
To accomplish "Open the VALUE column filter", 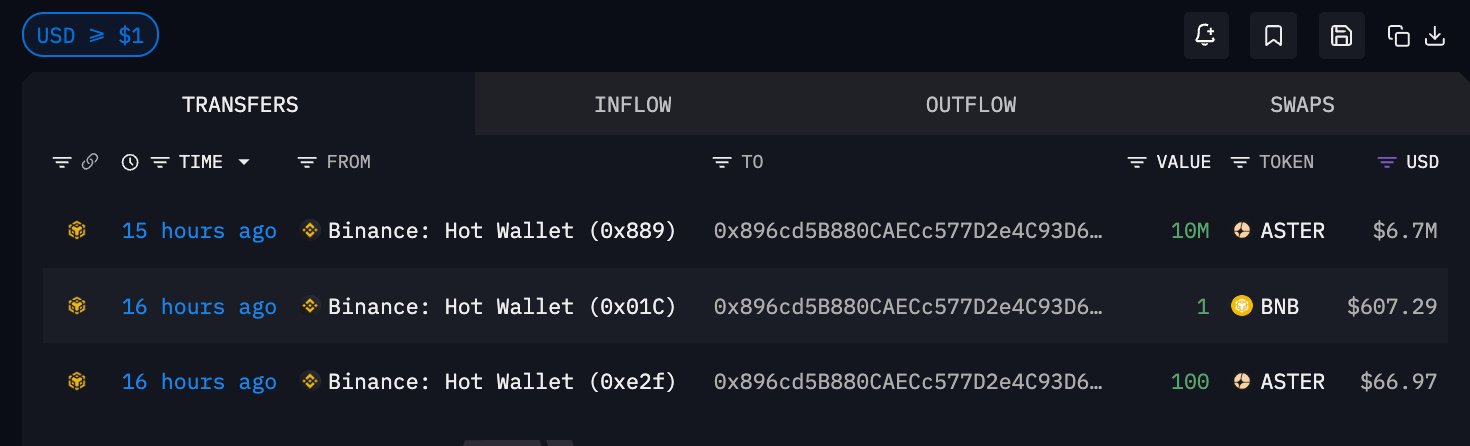I will [x=1136, y=162].
